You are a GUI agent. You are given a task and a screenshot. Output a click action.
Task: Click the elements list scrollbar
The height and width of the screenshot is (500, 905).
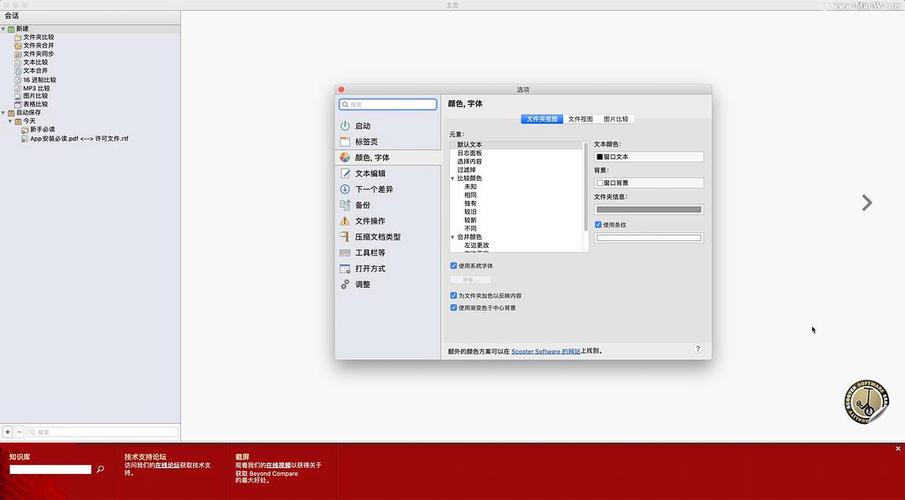click(x=586, y=186)
